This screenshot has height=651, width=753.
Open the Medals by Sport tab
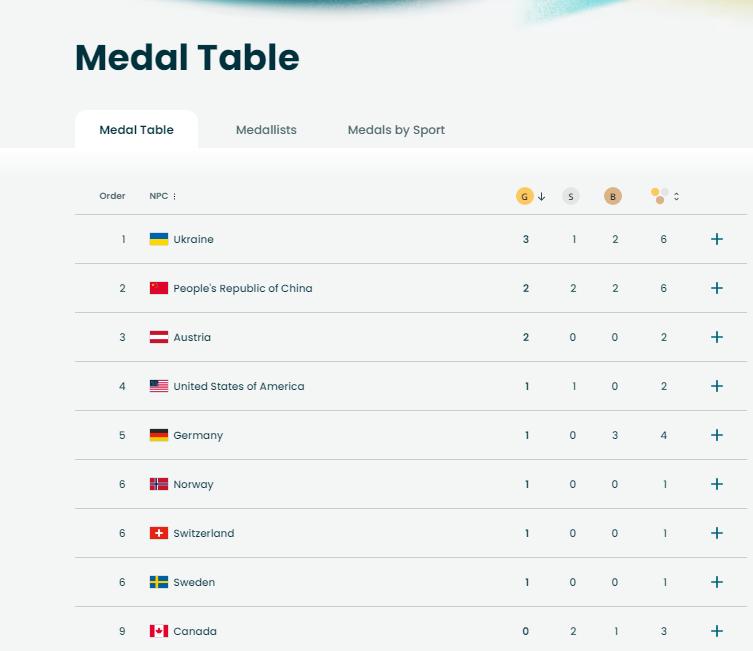[x=396, y=130]
